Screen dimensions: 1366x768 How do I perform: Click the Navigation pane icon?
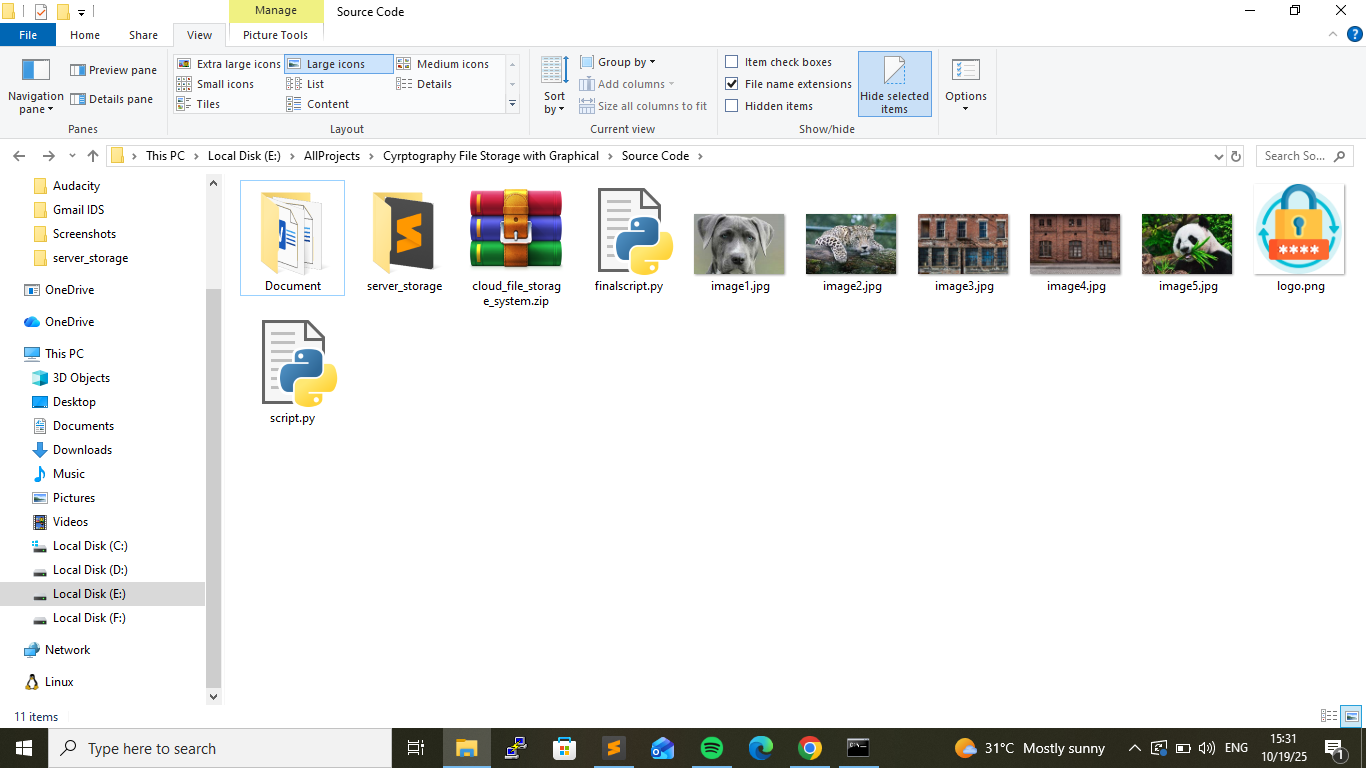click(x=36, y=70)
